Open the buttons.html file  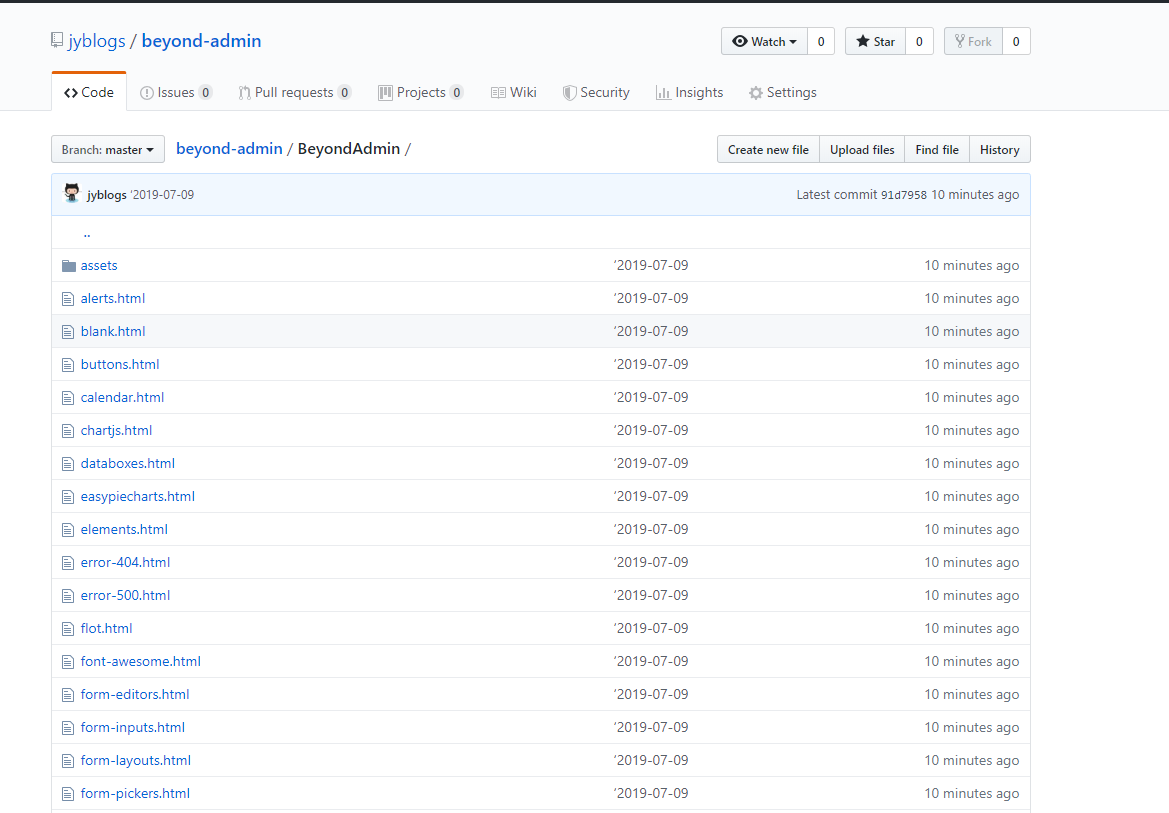tap(120, 364)
